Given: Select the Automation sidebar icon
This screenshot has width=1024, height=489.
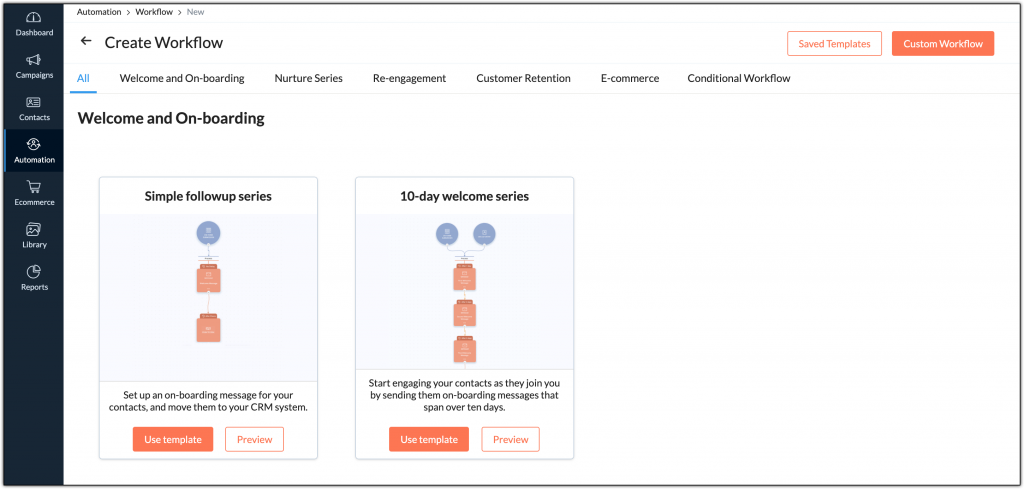Looking at the screenshot, I should (x=34, y=145).
